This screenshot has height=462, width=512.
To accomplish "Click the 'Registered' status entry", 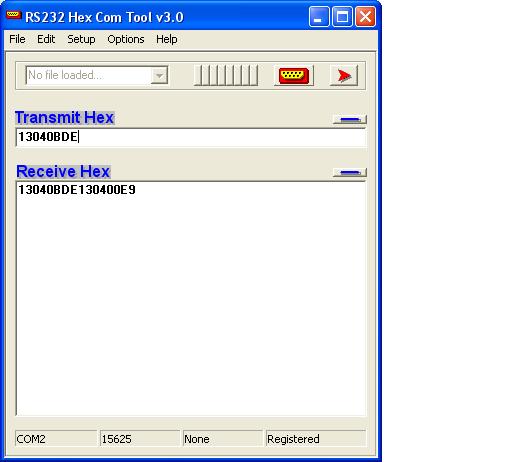I will (316, 439).
